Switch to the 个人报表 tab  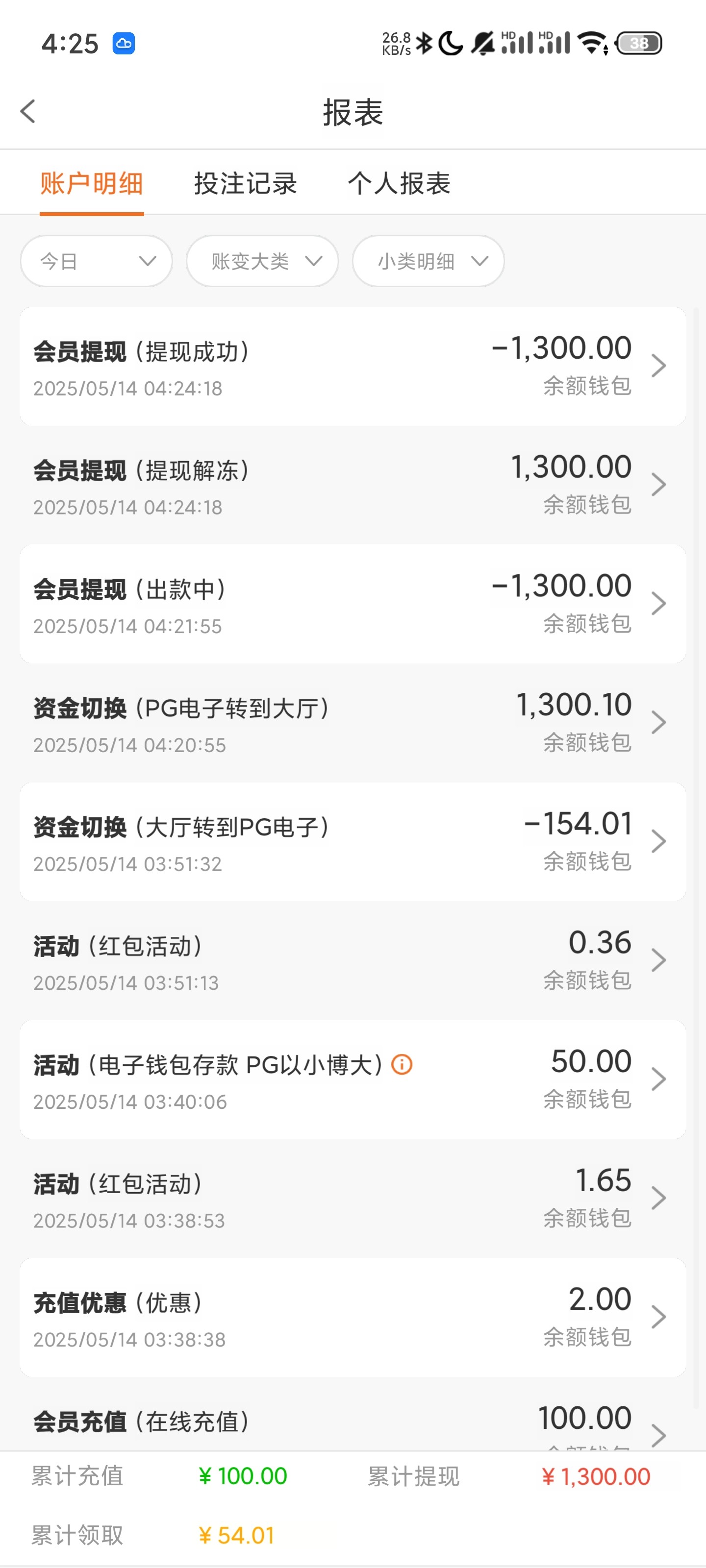click(x=399, y=183)
